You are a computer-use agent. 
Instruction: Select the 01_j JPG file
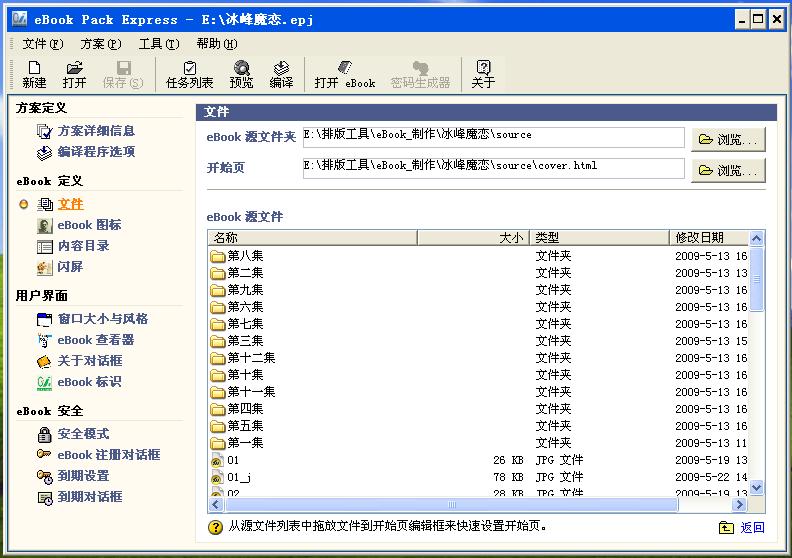click(231, 478)
